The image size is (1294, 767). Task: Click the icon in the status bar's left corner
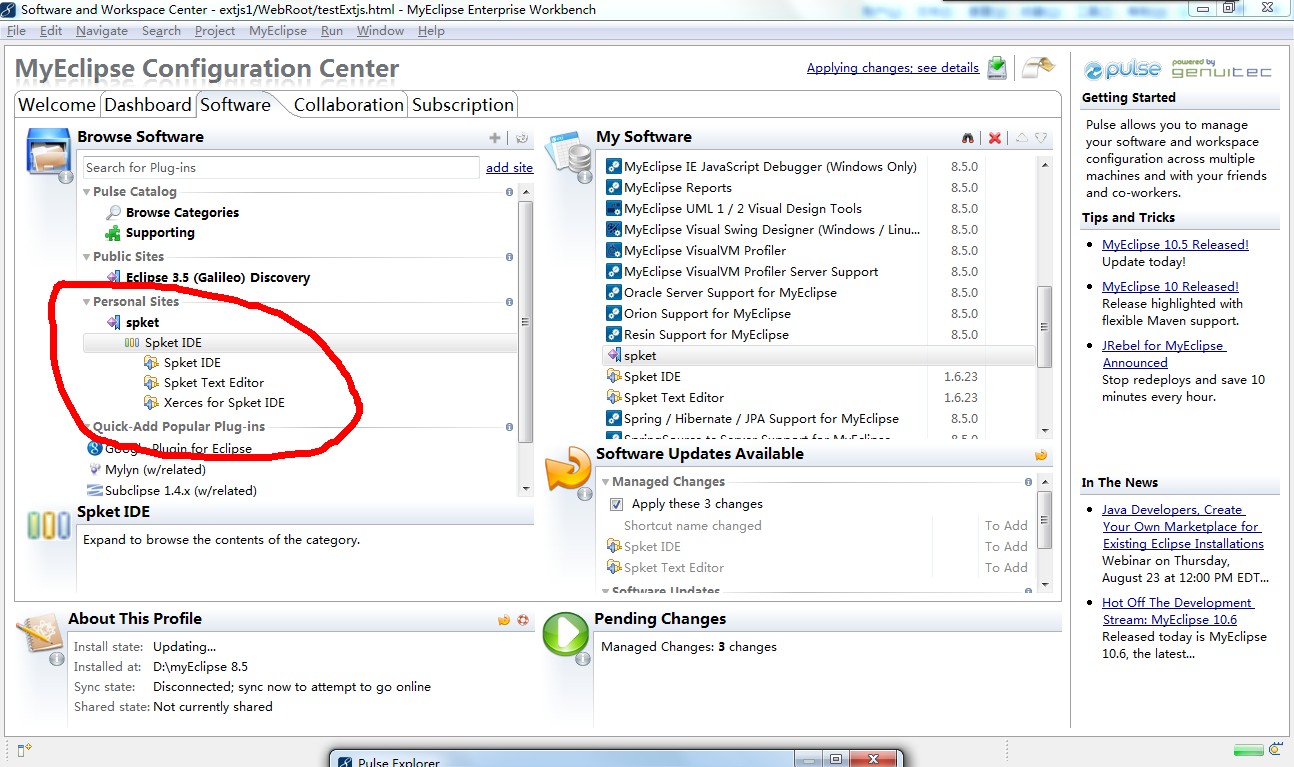[22, 748]
